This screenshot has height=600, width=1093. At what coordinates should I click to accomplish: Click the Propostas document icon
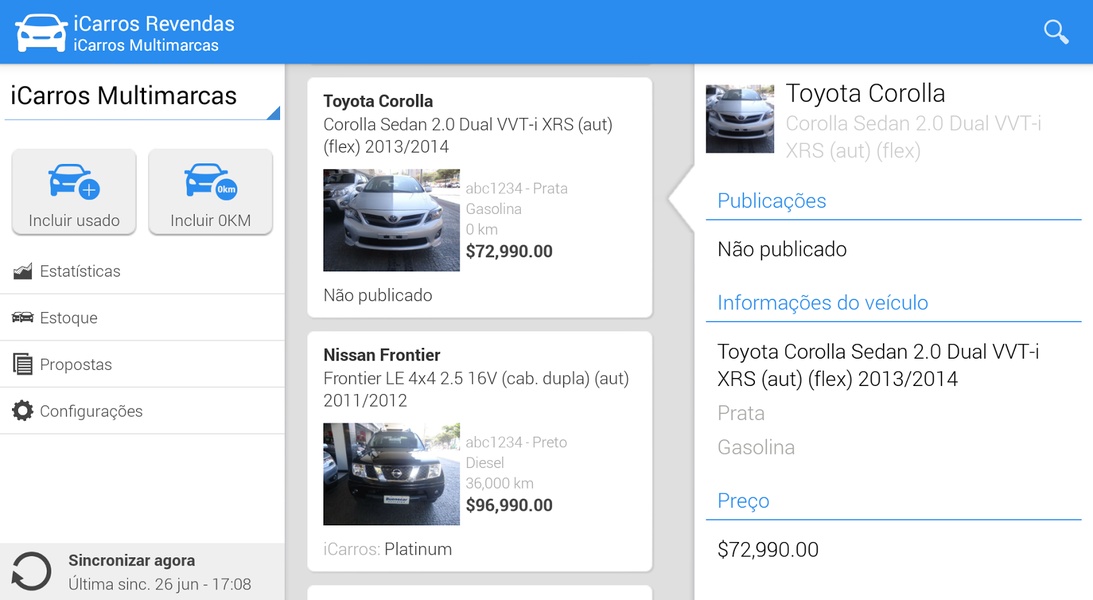coord(22,364)
